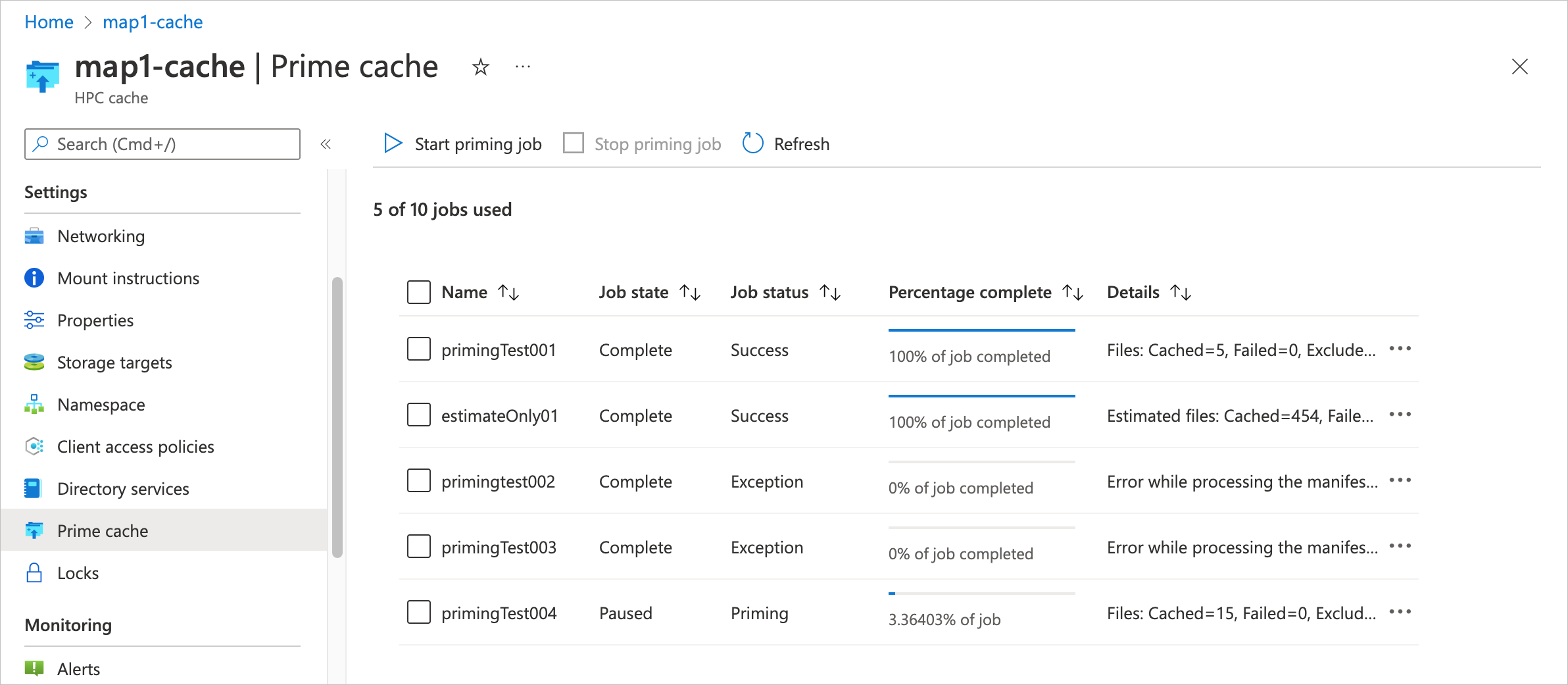Check the primingTest001 row checkbox
Screen dimensions: 1568x685
(x=418, y=349)
